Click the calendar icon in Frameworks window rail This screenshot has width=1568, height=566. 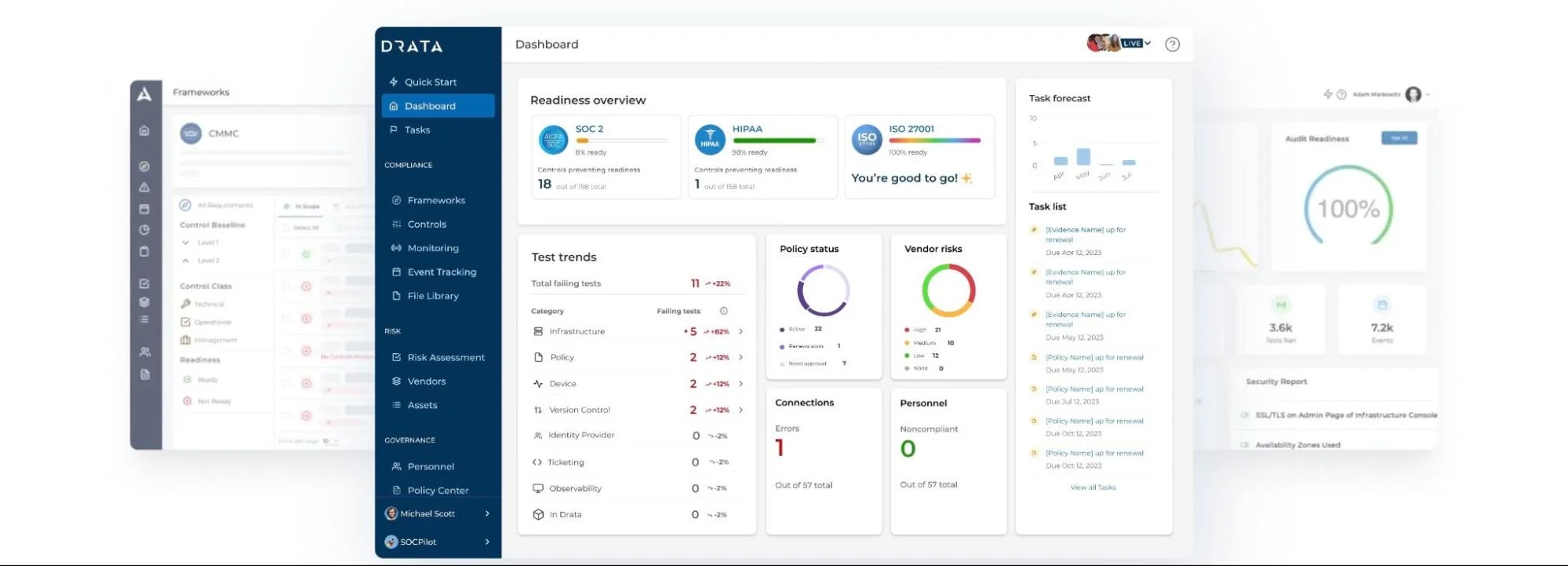tap(144, 209)
